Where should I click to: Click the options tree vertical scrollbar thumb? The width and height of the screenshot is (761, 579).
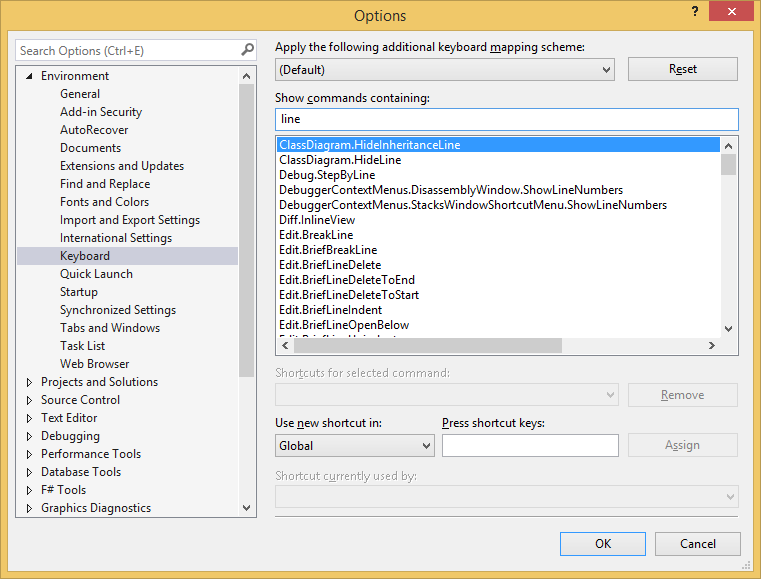pos(247,231)
